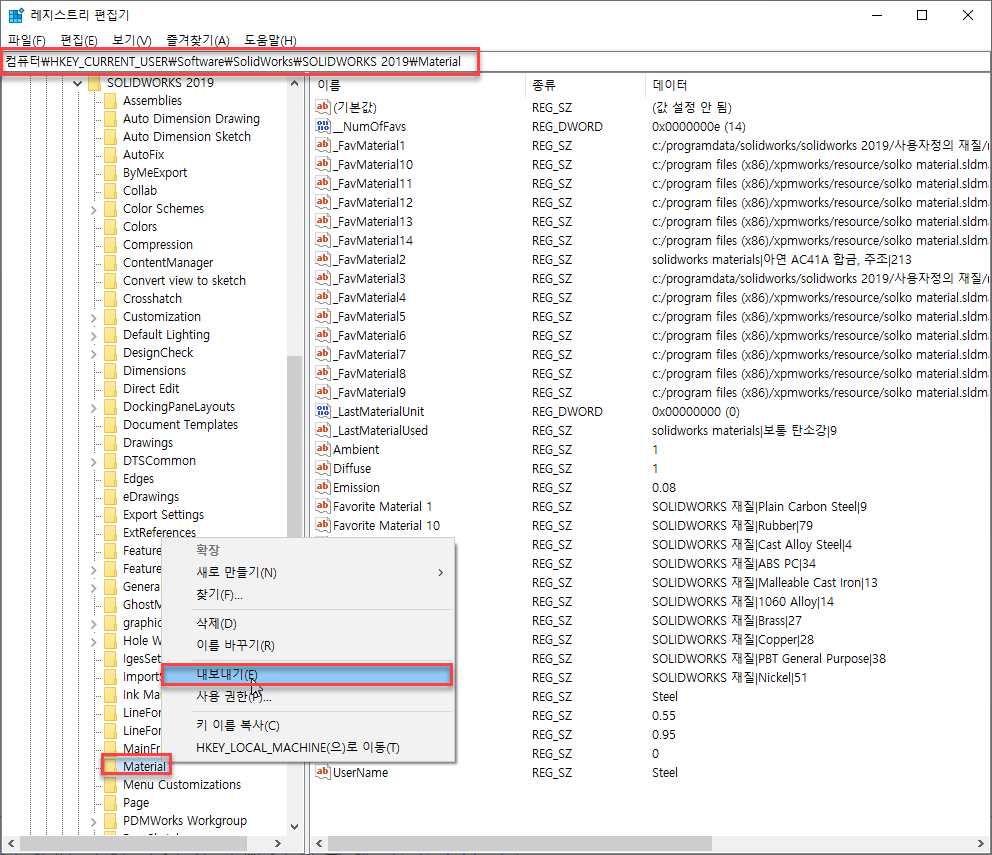Click the DWORD icon of _LastMaterialUnit
The width and height of the screenshot is (992, 855).
(323, 411)
